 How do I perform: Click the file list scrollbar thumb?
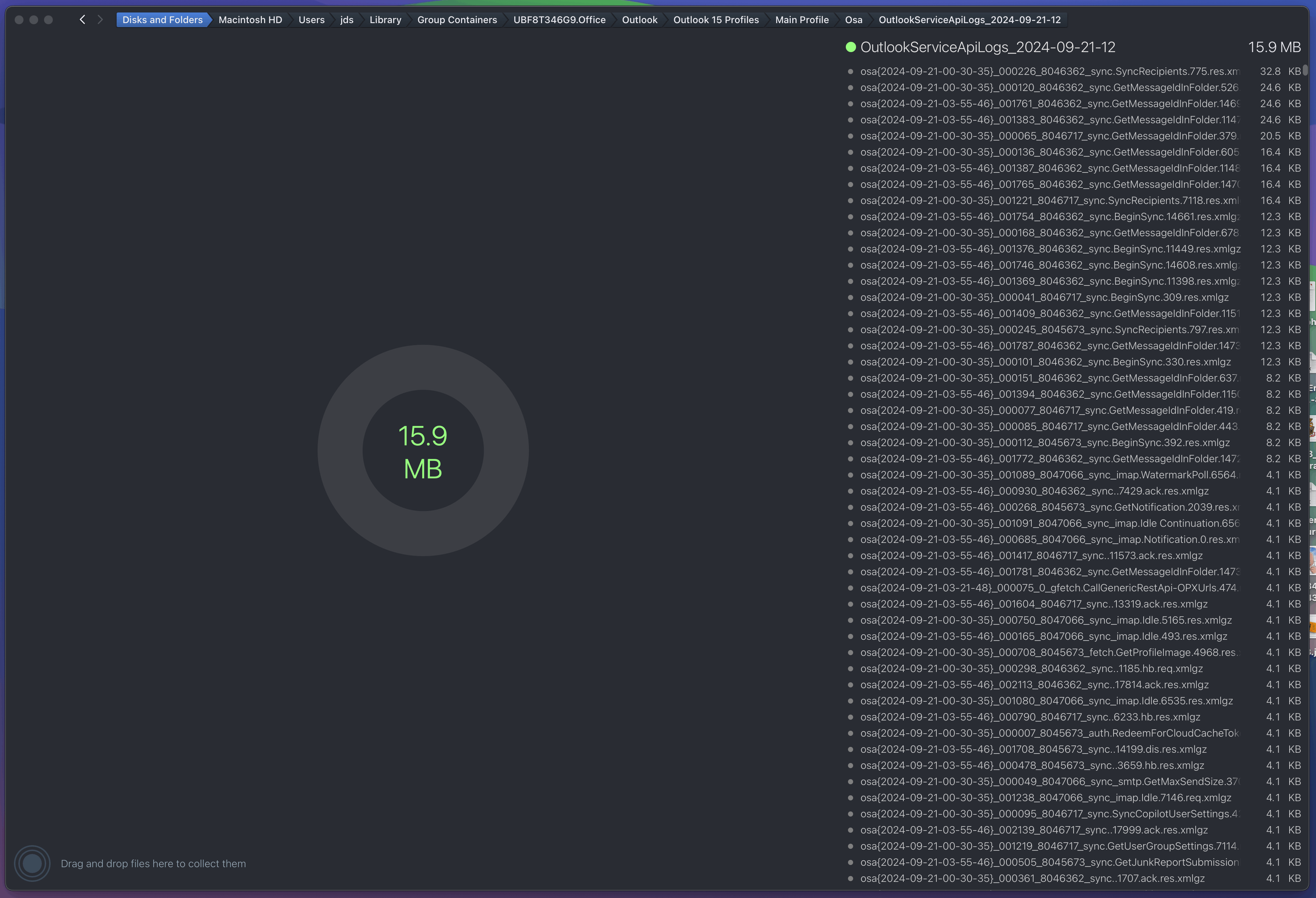(x=1305, y=70)
